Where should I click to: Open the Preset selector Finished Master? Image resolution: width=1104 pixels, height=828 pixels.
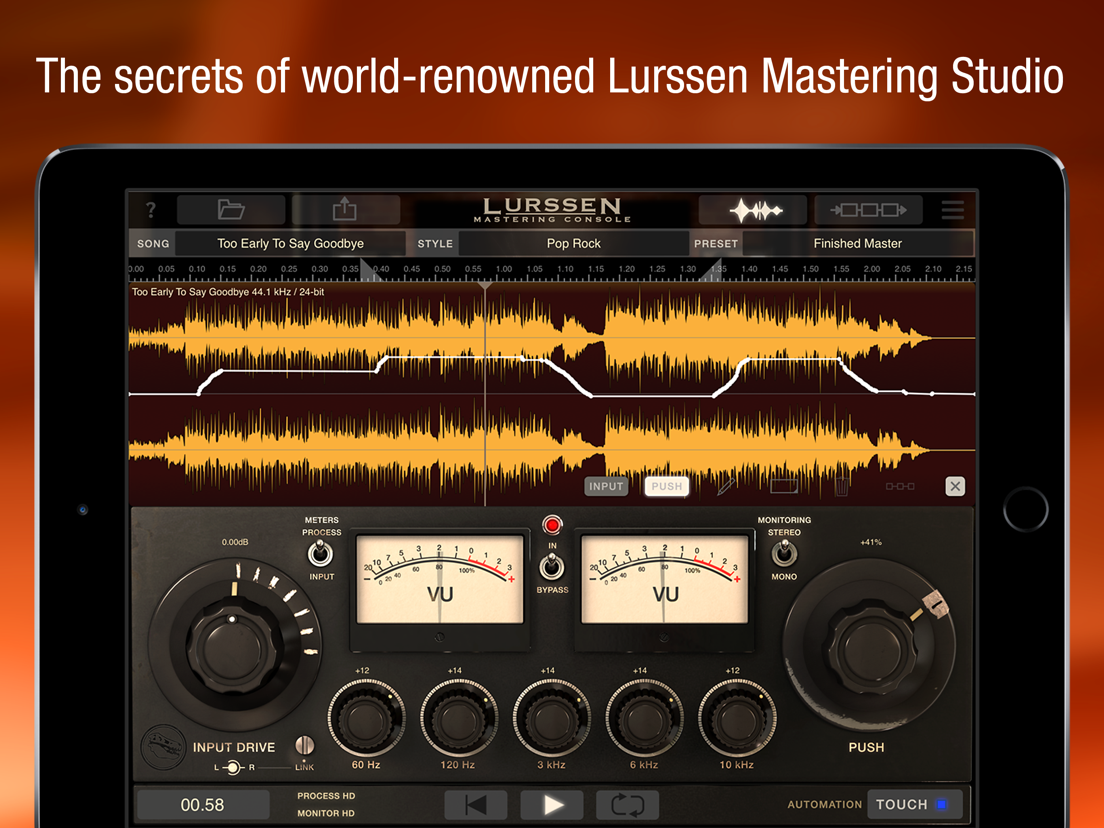pyautogui.click(x=858, y=244)
